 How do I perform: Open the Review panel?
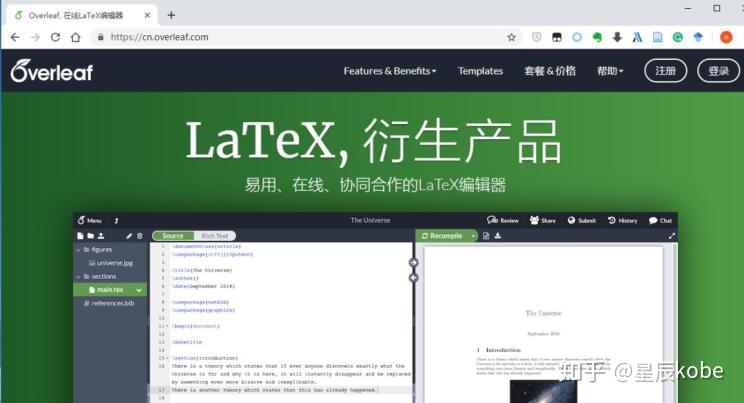[x=503, y=220]
